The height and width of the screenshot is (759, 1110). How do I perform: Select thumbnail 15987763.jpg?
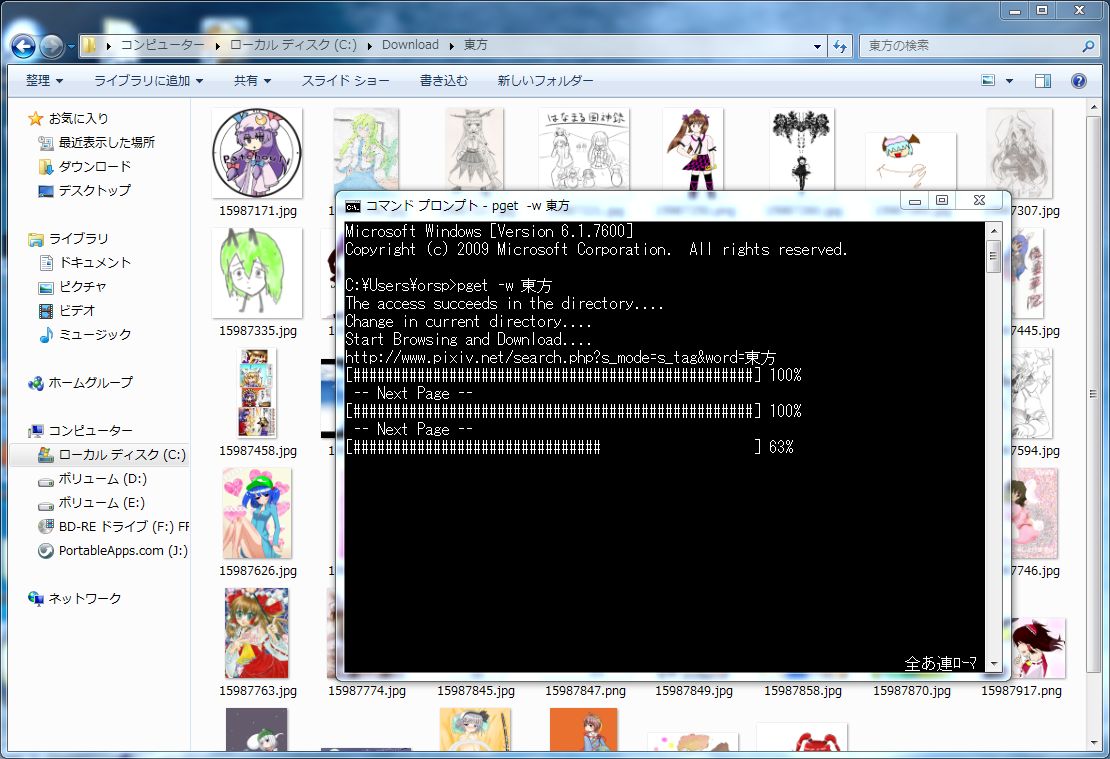point(257,633)
